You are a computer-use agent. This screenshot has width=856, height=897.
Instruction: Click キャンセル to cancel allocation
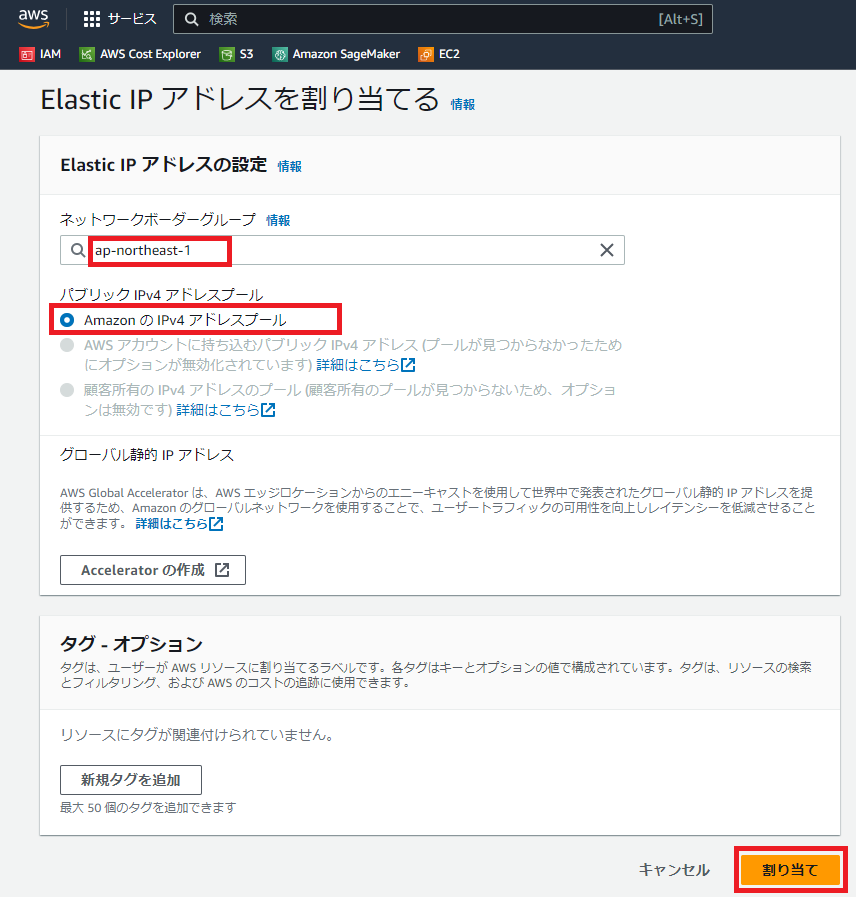[674, 870]
